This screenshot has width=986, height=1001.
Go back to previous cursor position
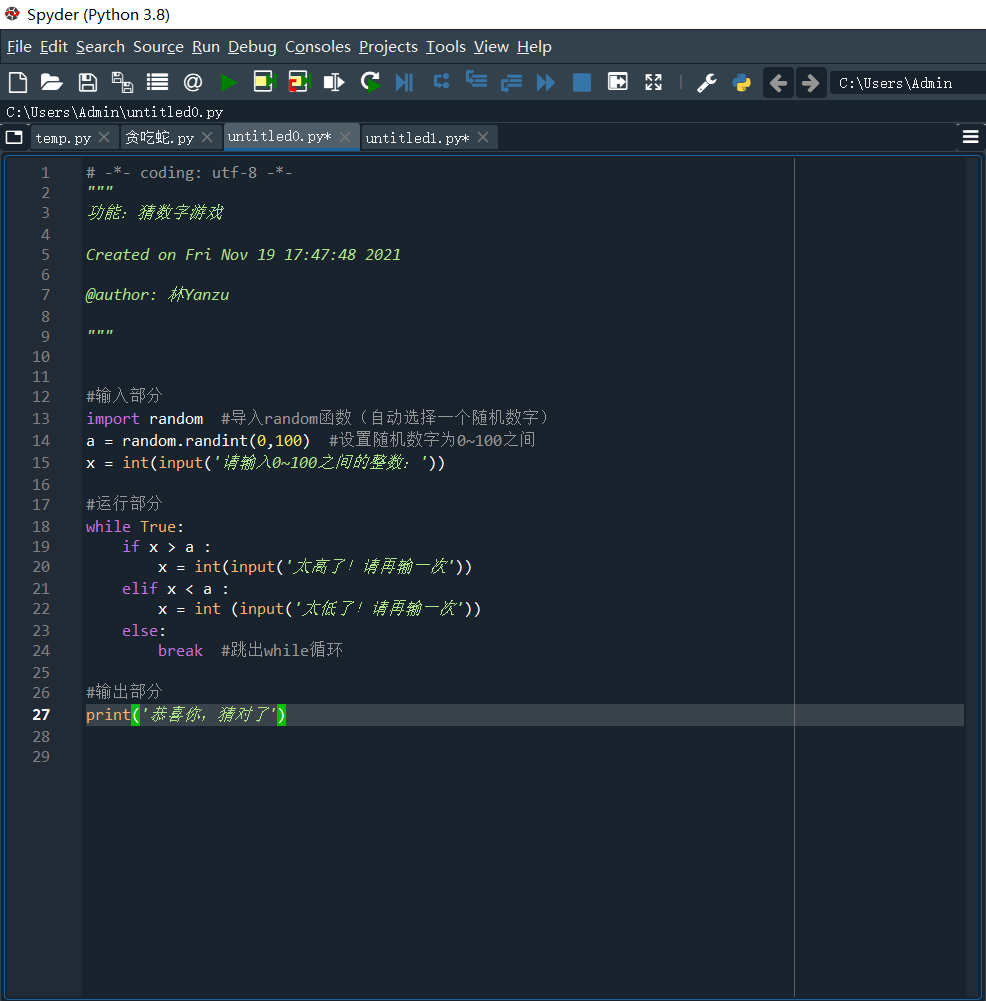777,83
